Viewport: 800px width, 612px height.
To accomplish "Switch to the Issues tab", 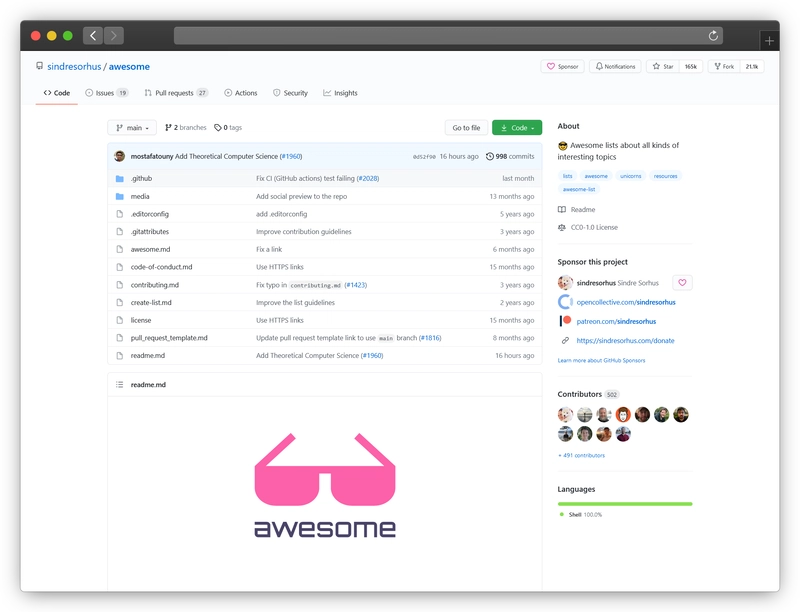I will click(x=107, y=93).
